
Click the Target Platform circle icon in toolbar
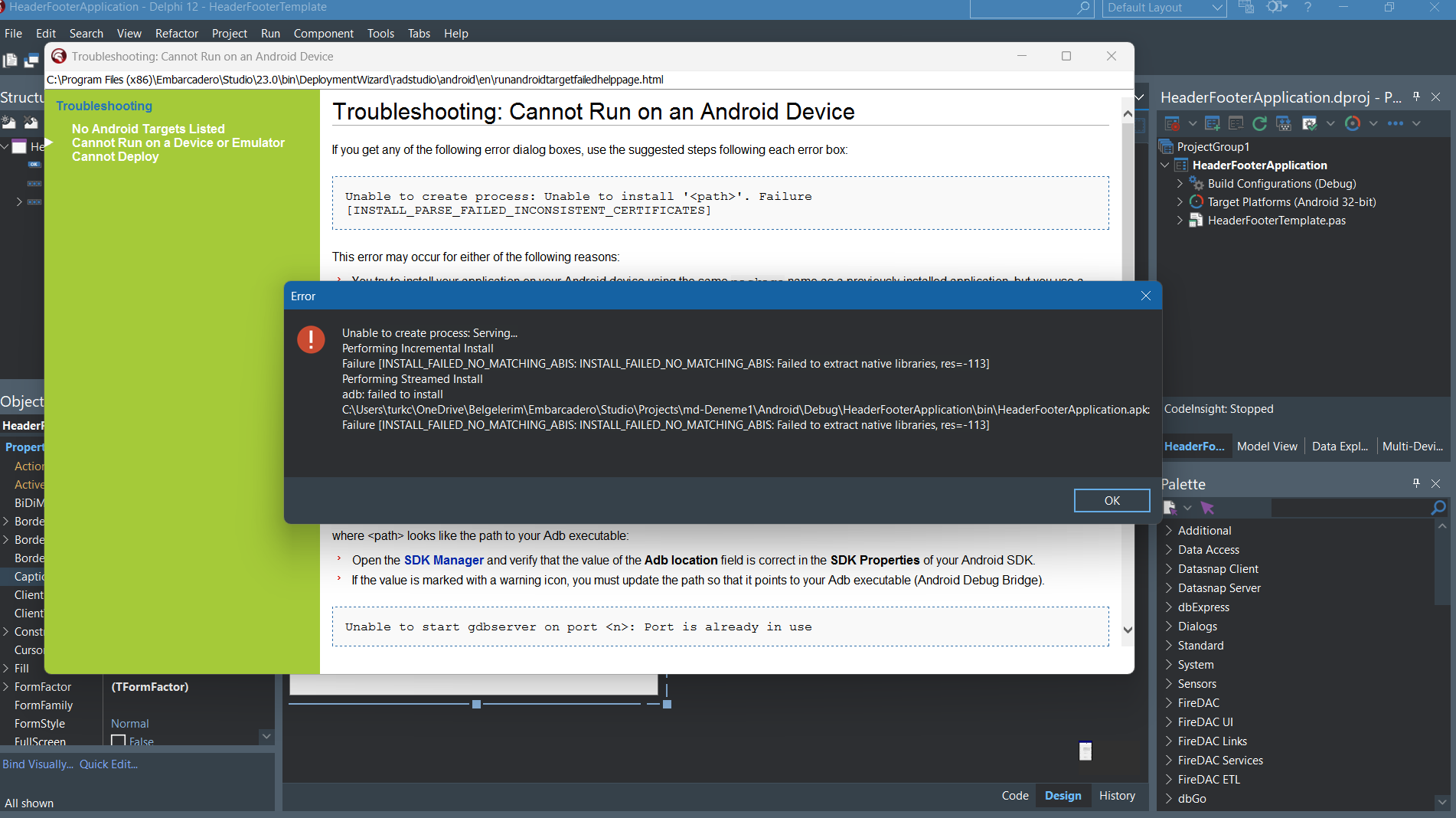pyautogui.click(x=1353, y=123)
